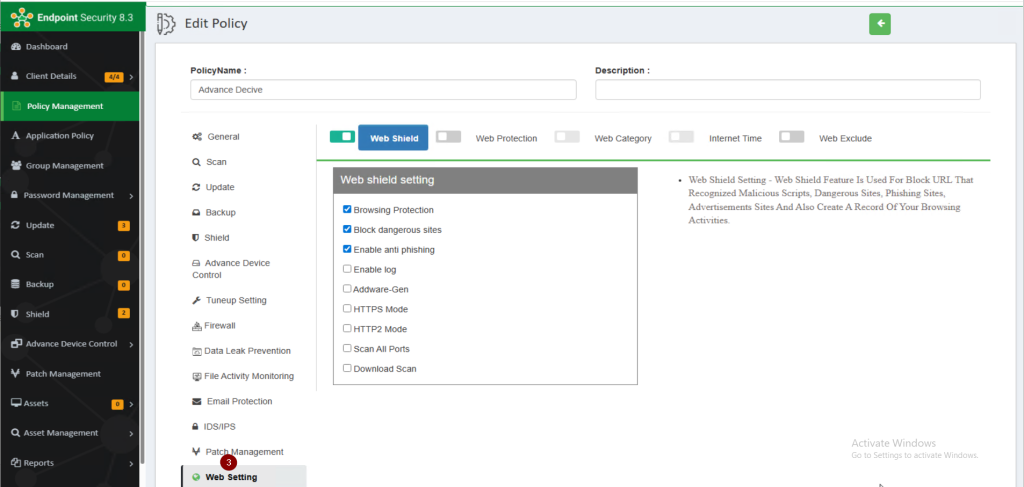Viewport: 1024px width, 487px height.
Task: Go to Application Policy page
Action: click(x=59, y=136)
